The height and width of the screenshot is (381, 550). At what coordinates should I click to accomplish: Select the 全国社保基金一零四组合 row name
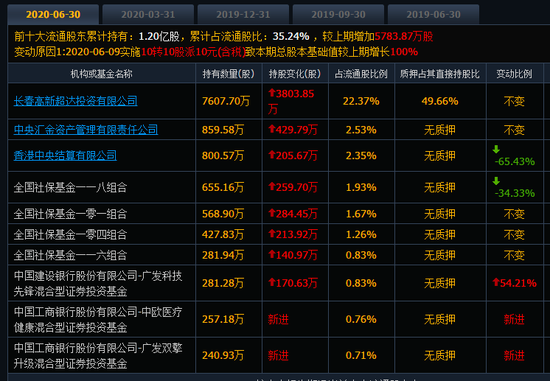(70, 234)
